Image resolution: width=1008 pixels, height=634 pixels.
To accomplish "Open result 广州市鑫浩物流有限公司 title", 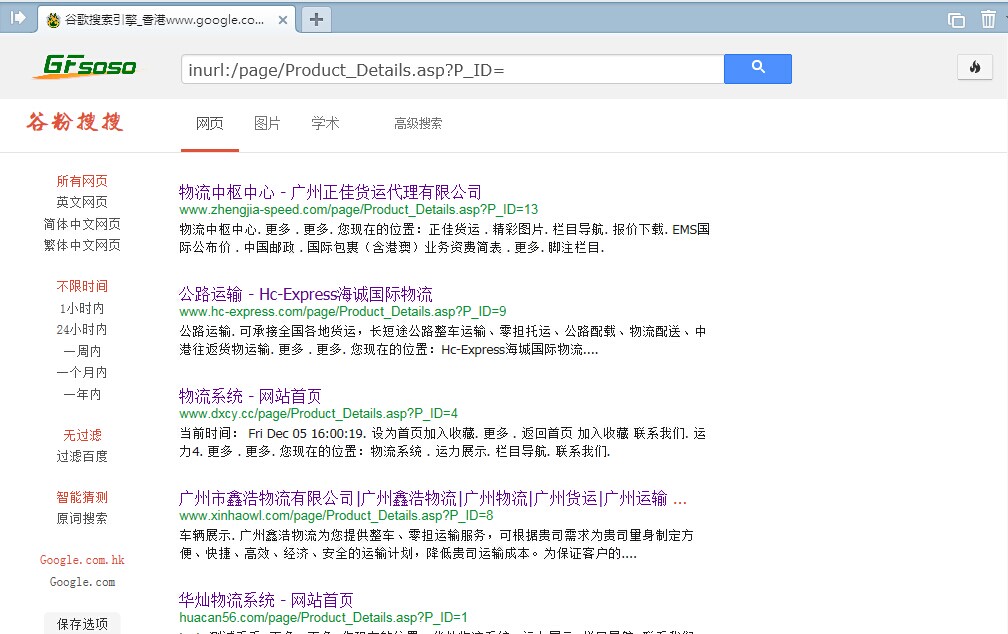I will coord(433,498).
